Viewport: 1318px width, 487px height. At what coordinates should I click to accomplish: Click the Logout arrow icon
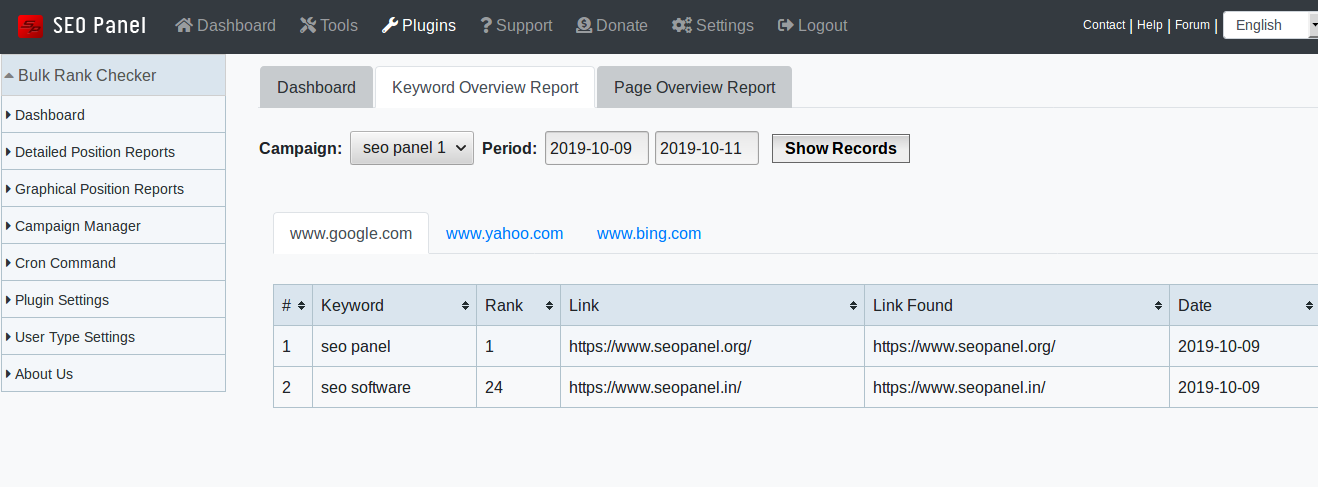pyautogui.click(x=786, y=26)
